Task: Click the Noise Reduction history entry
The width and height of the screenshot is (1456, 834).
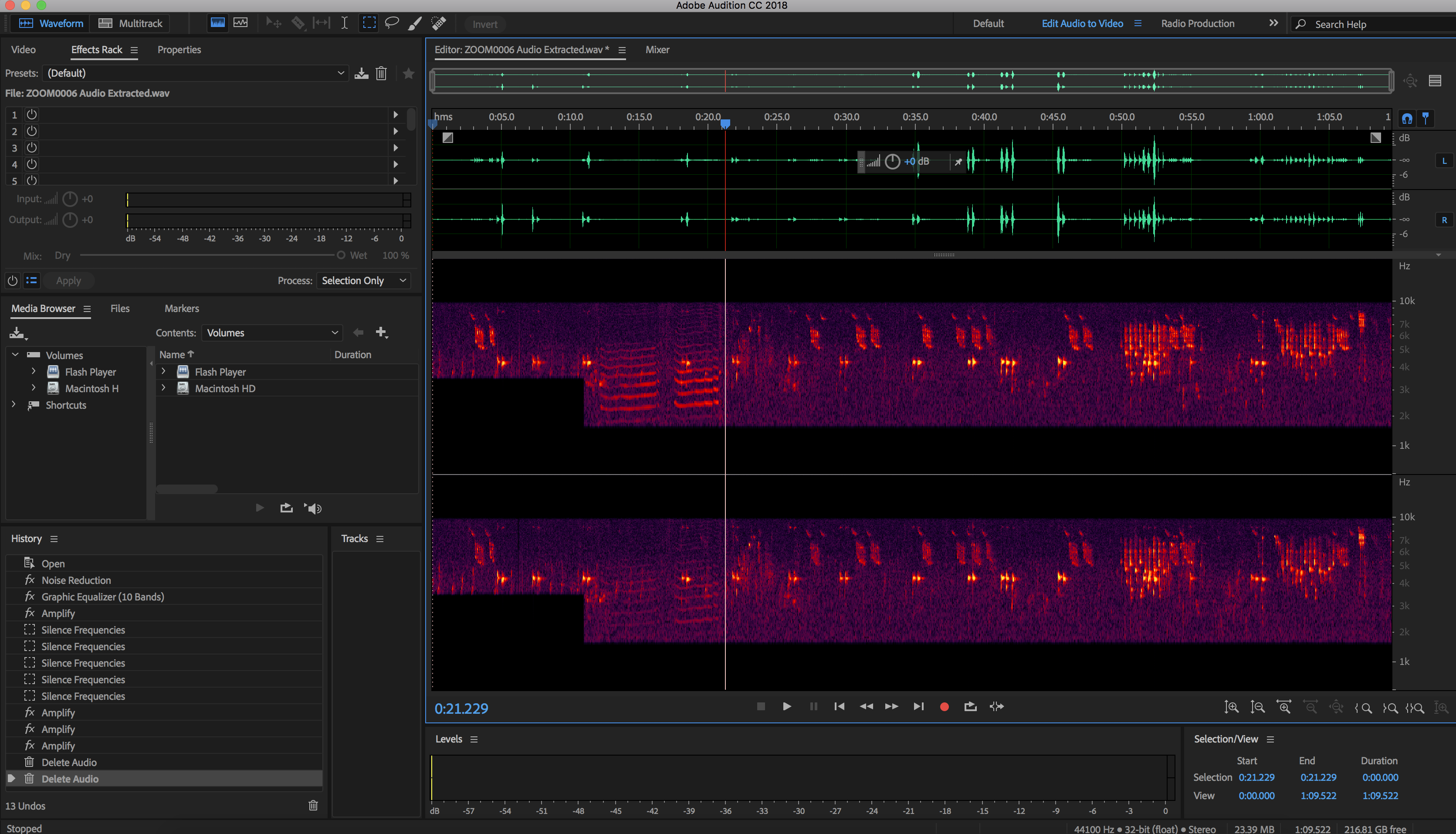Action: click(x=76, y=580)
